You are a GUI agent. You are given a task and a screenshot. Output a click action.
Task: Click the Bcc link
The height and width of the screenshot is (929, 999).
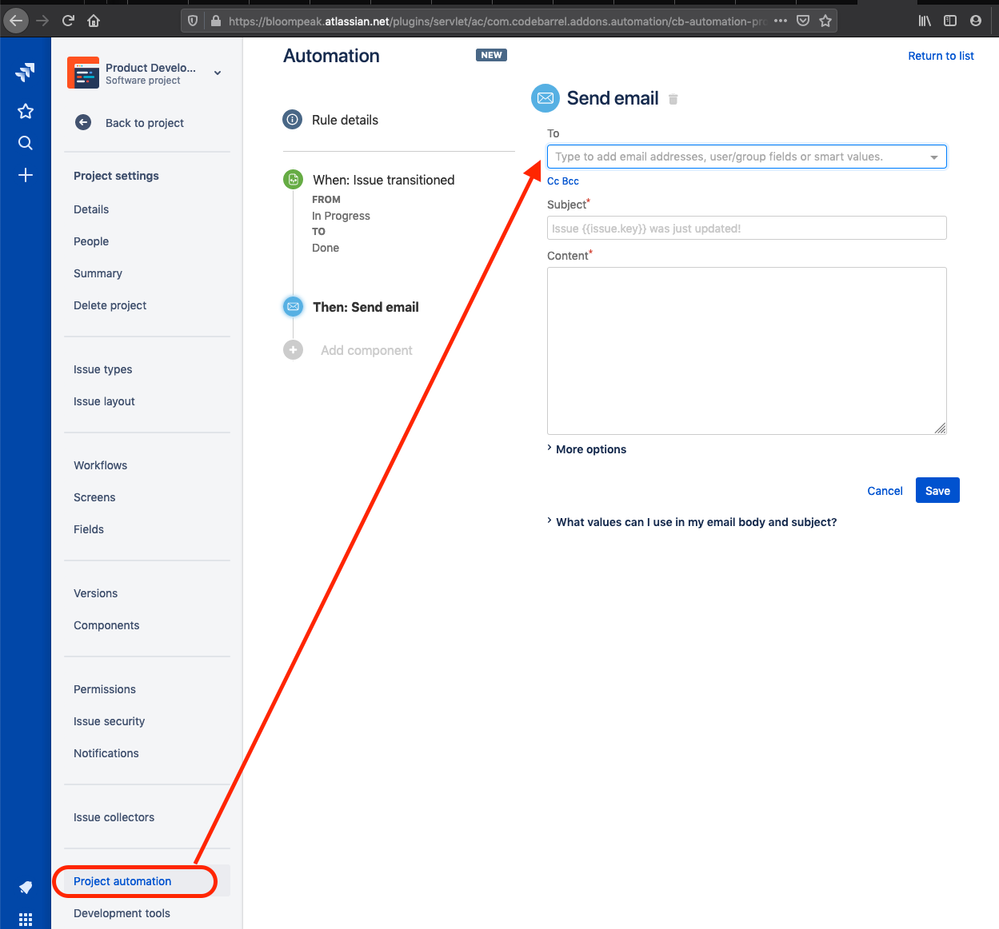click(571, 181)
